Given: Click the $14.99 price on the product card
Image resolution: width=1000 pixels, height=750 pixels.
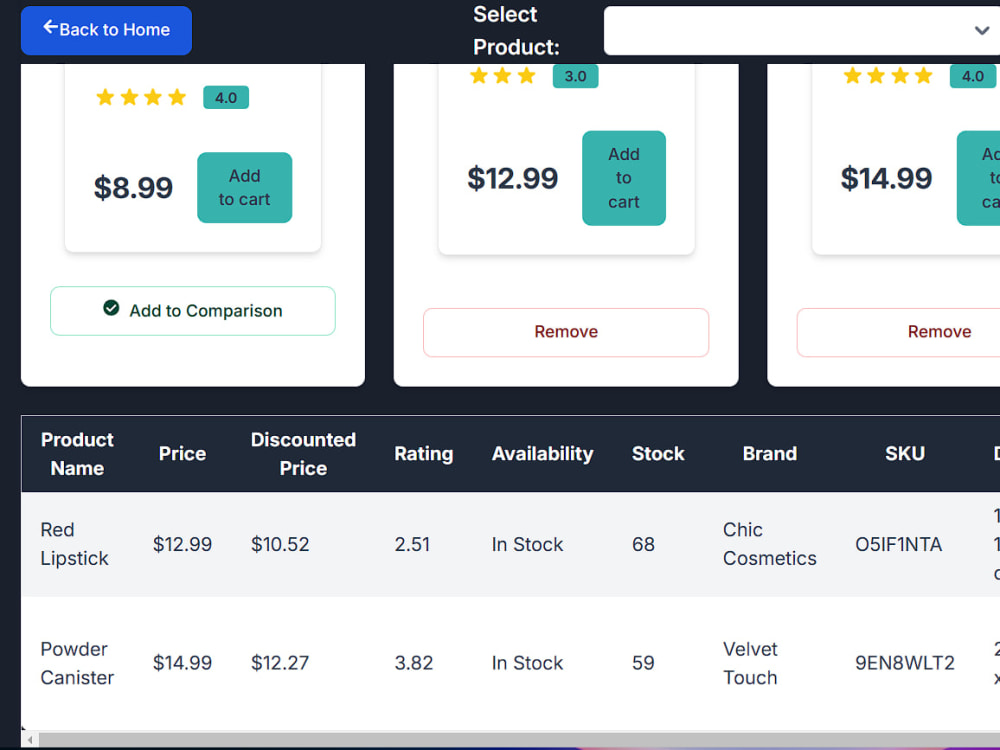Looking at the screenshot, I should (886, 178).
